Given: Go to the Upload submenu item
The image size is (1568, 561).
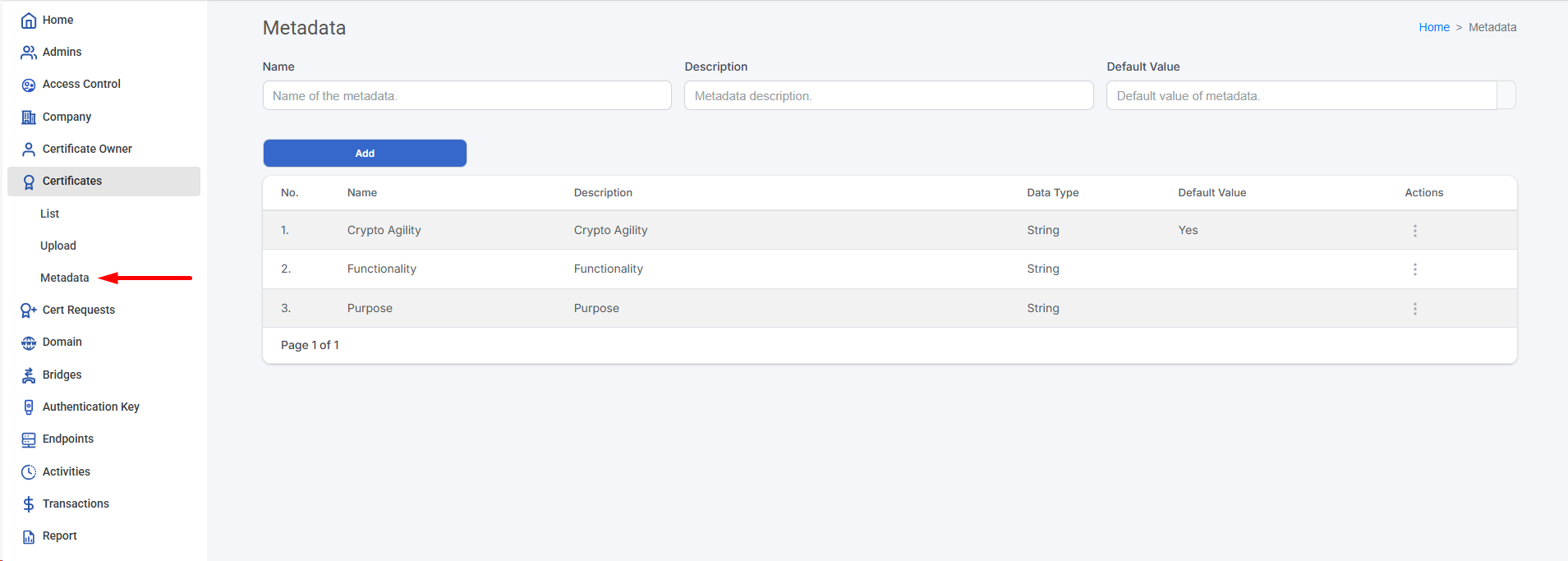Looking at the screenshot, I should [x=58, y=246].
